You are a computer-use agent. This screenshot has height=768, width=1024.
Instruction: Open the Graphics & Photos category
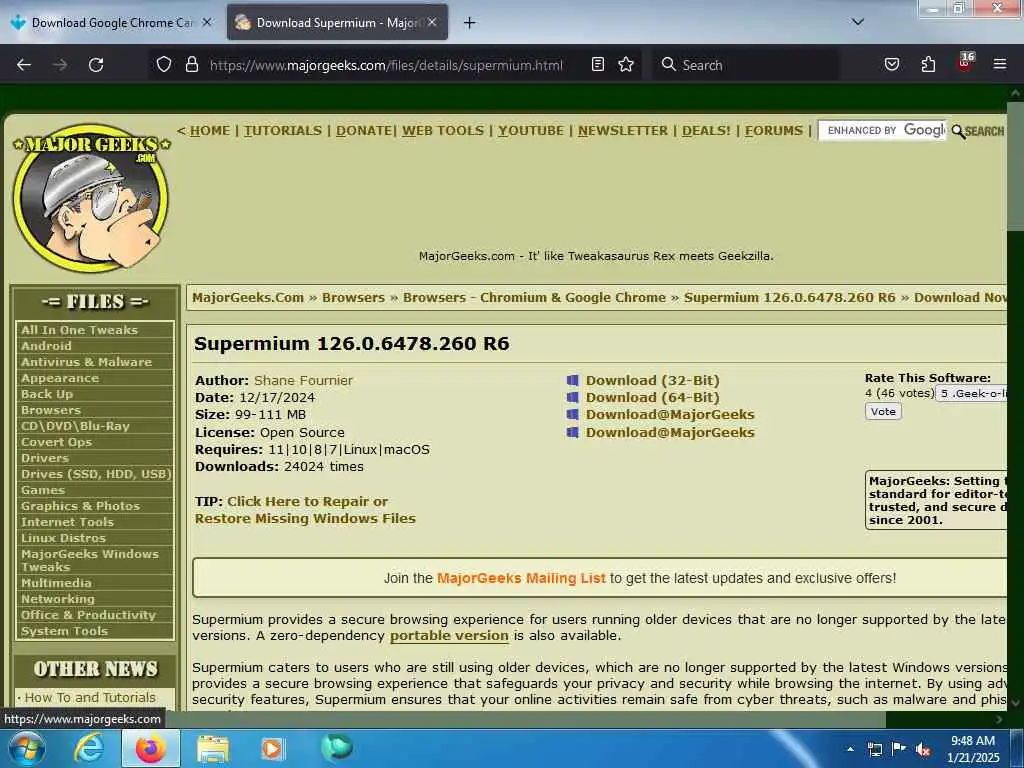[80, 506]
